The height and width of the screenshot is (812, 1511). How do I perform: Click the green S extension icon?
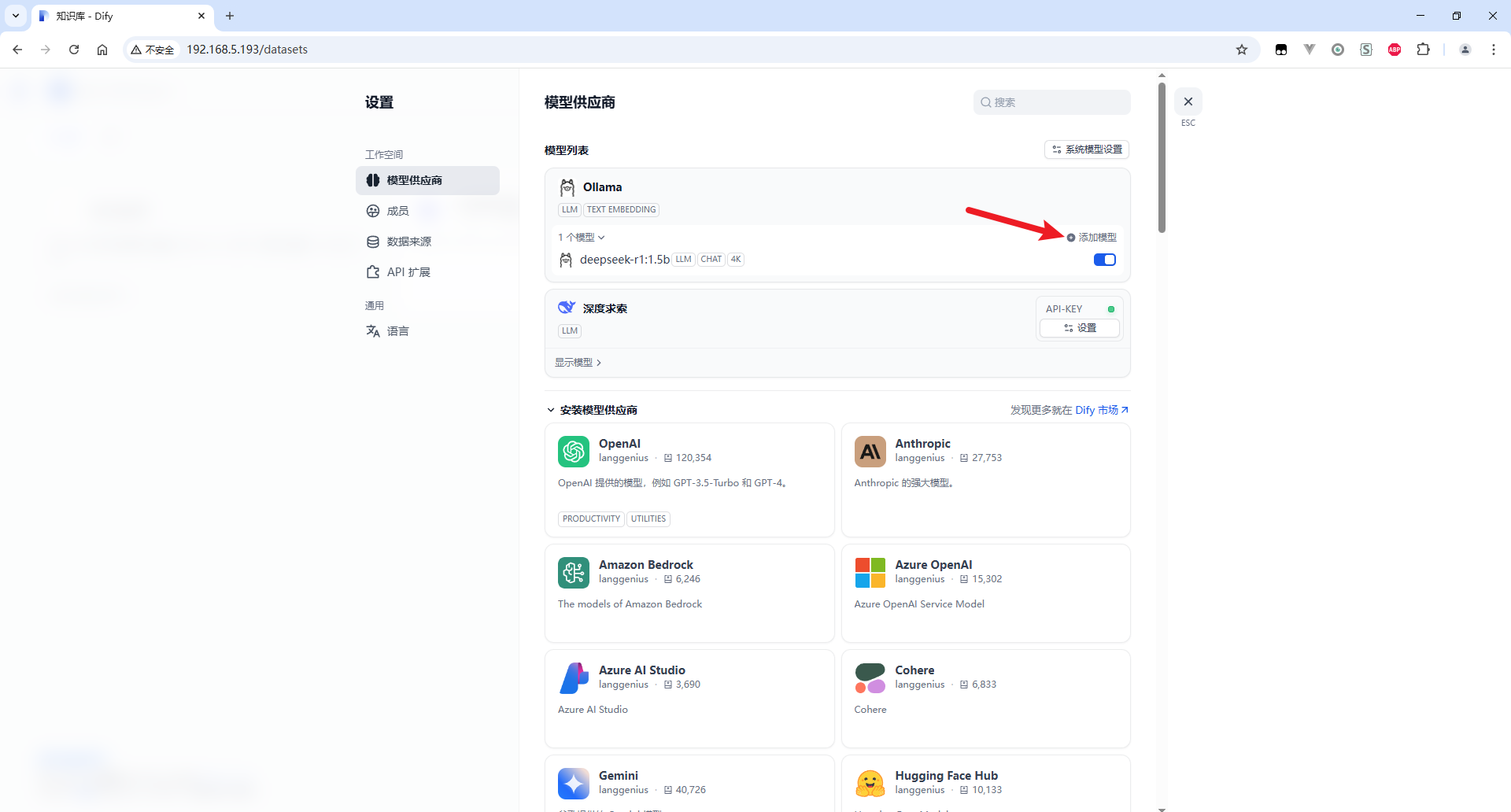[x=1366, y=50]
